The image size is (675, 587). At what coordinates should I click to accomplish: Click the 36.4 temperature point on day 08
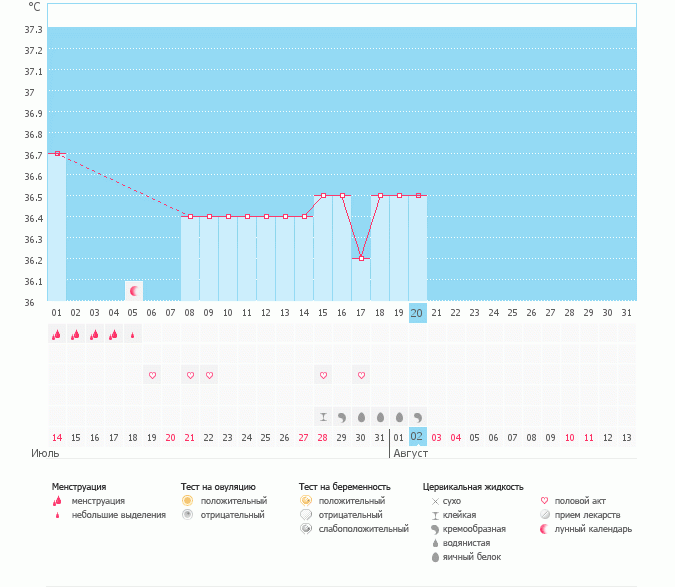pos(190,216)
